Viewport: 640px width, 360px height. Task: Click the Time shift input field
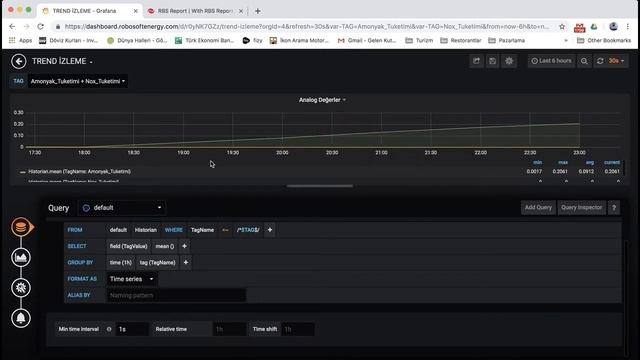coord(298,329)
